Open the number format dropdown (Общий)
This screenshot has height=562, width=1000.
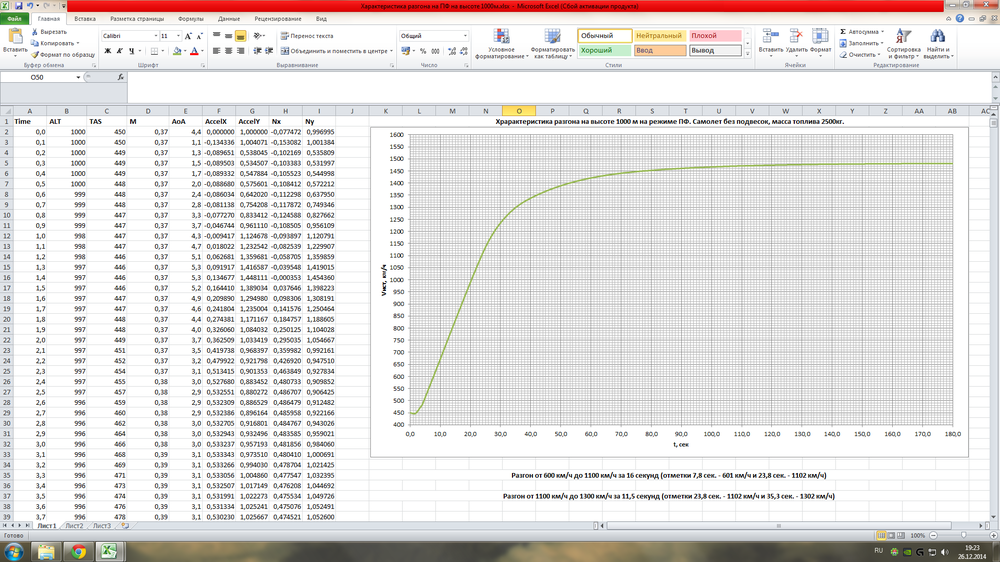point(463,36)
